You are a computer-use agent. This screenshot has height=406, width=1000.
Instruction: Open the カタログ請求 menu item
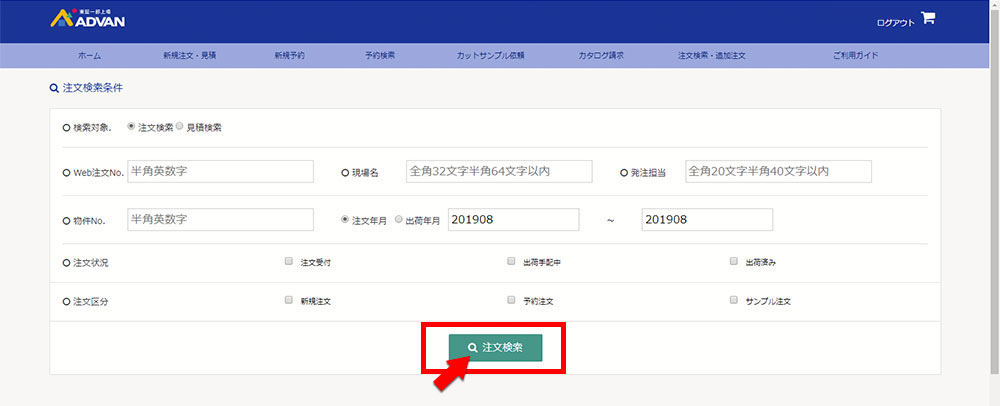tap(601, 56)
